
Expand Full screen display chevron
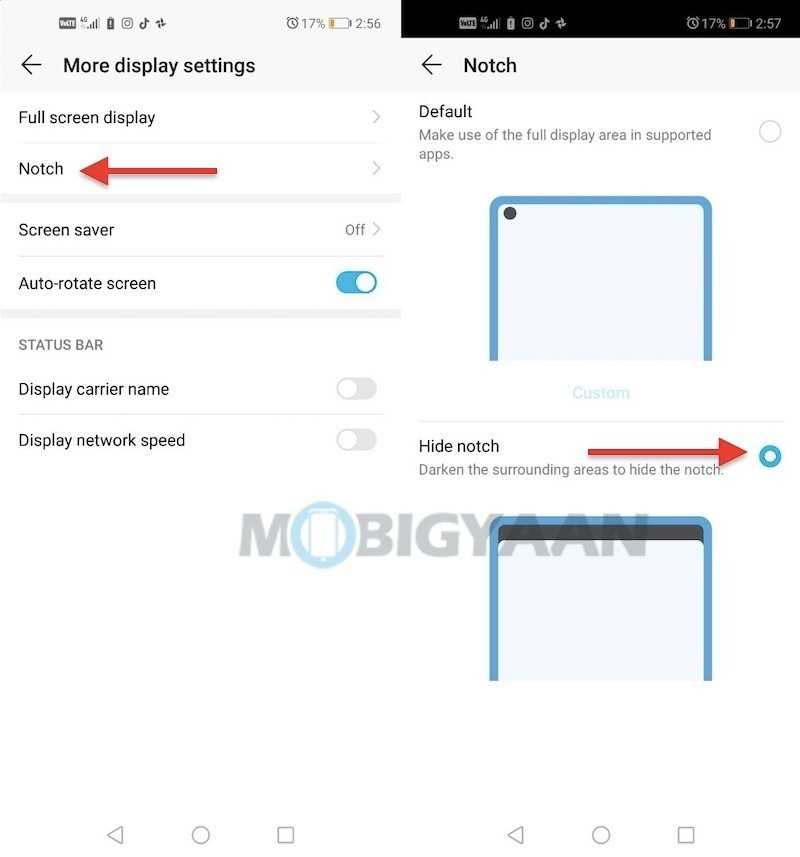coord(376,117)
